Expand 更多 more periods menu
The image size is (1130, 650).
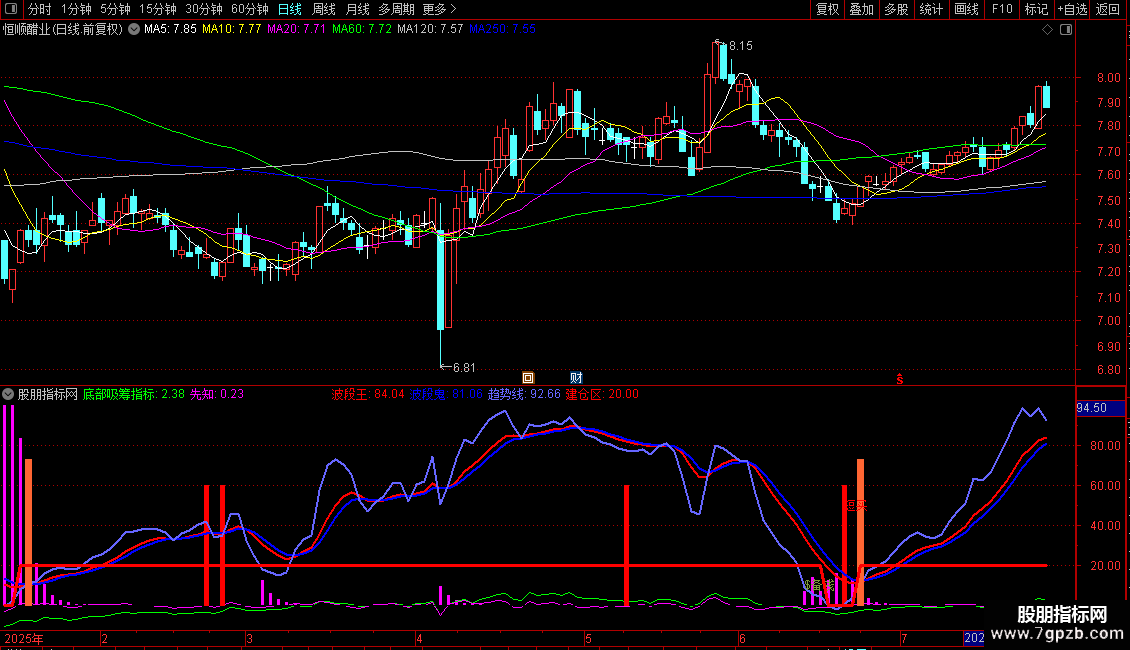(439, 9)
